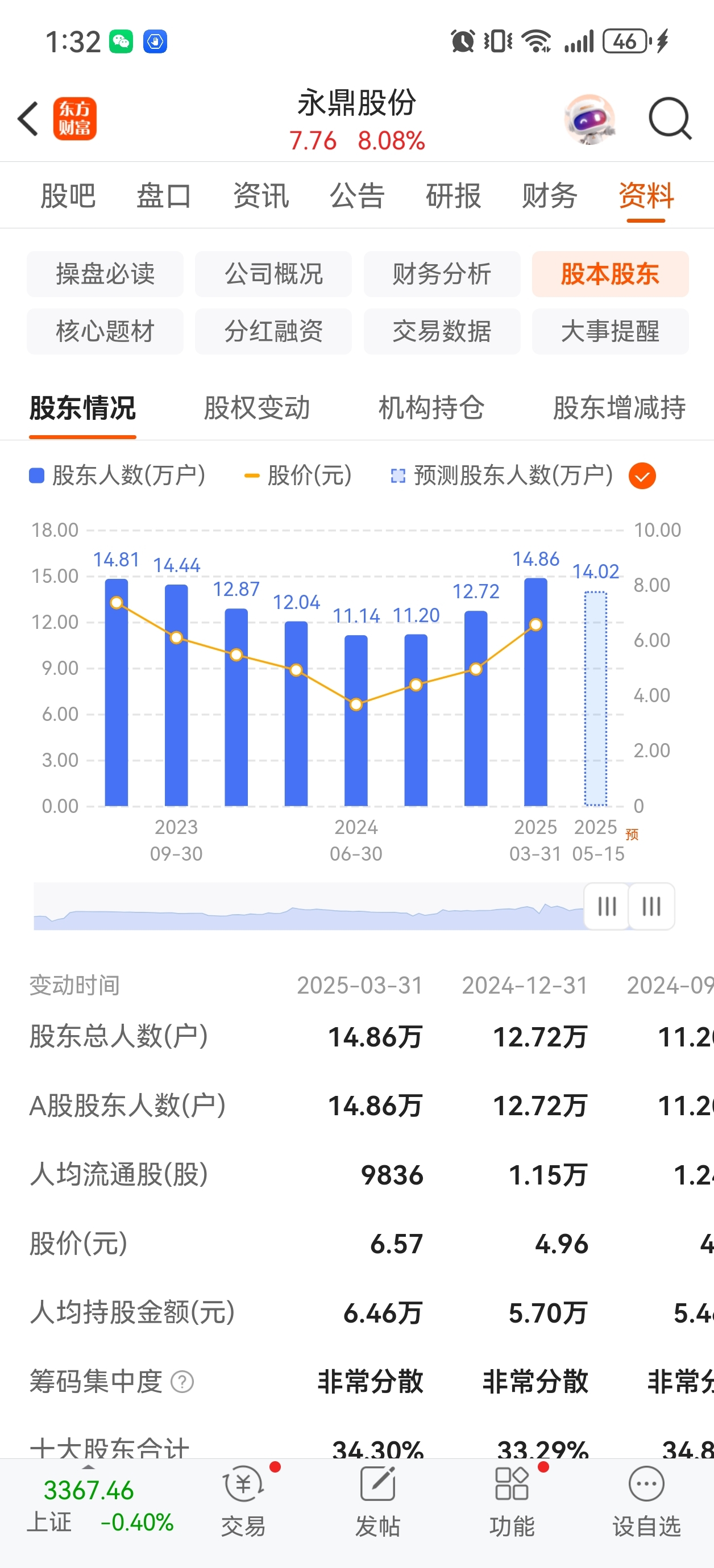The image size is (714, 1568).
Task: Tap the 12.87 chart bar
Action: click(236, 707)
